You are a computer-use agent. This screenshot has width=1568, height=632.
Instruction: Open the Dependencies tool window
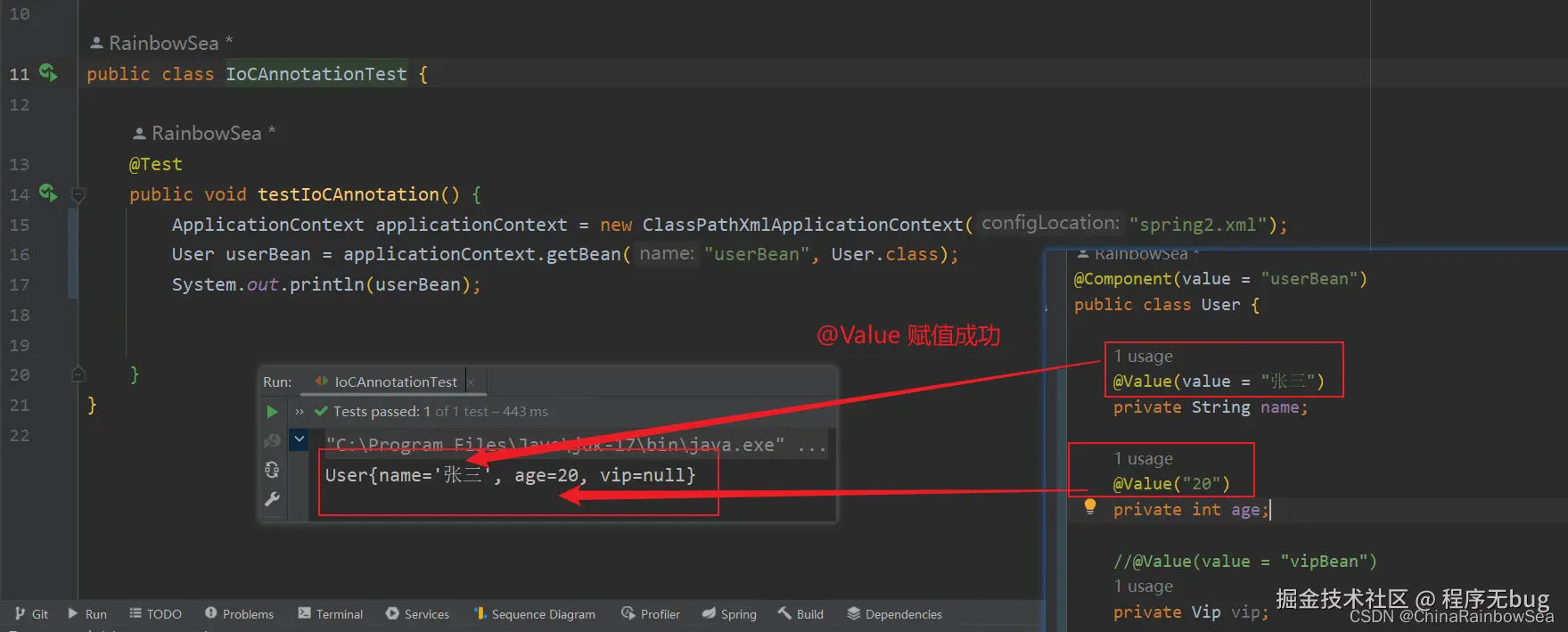coord(894,614)
